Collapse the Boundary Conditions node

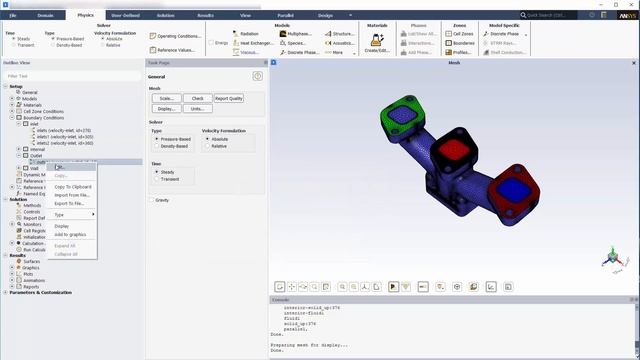pos(12,118)
